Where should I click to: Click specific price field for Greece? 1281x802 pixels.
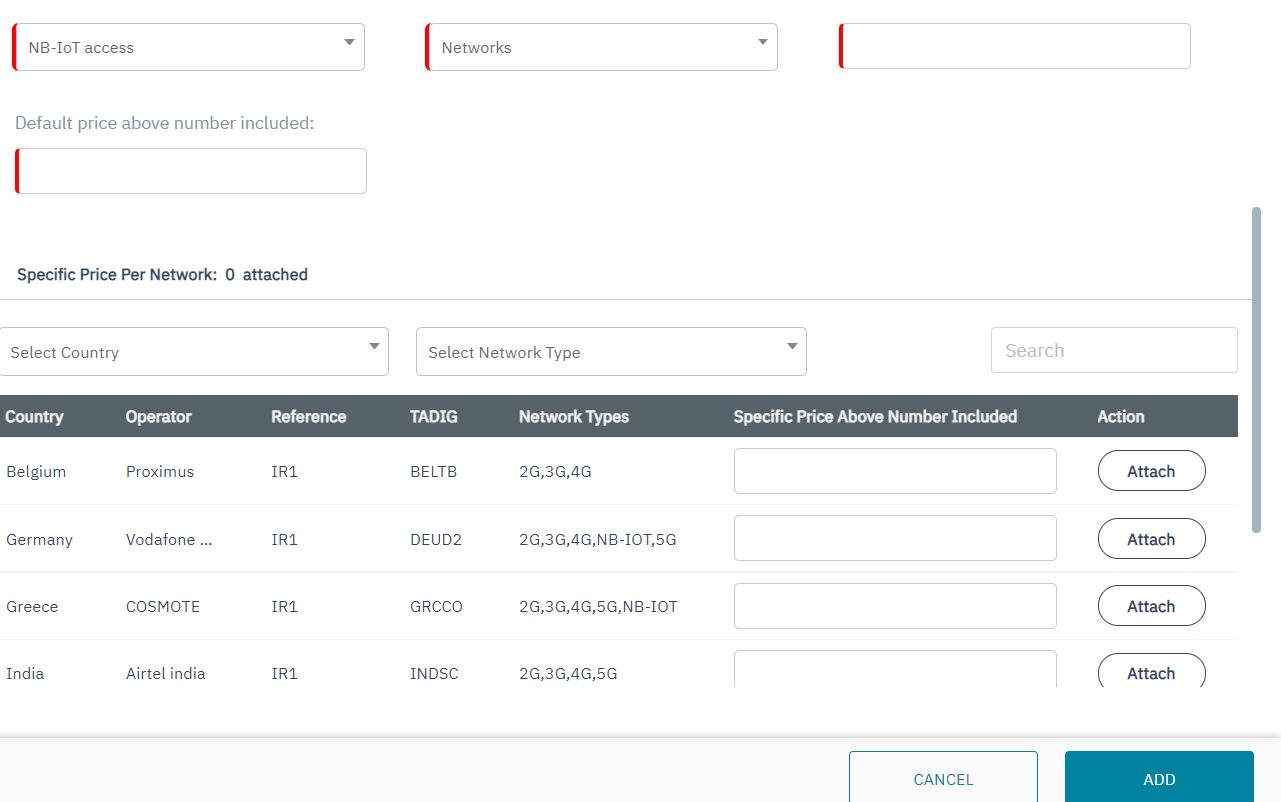895,606
